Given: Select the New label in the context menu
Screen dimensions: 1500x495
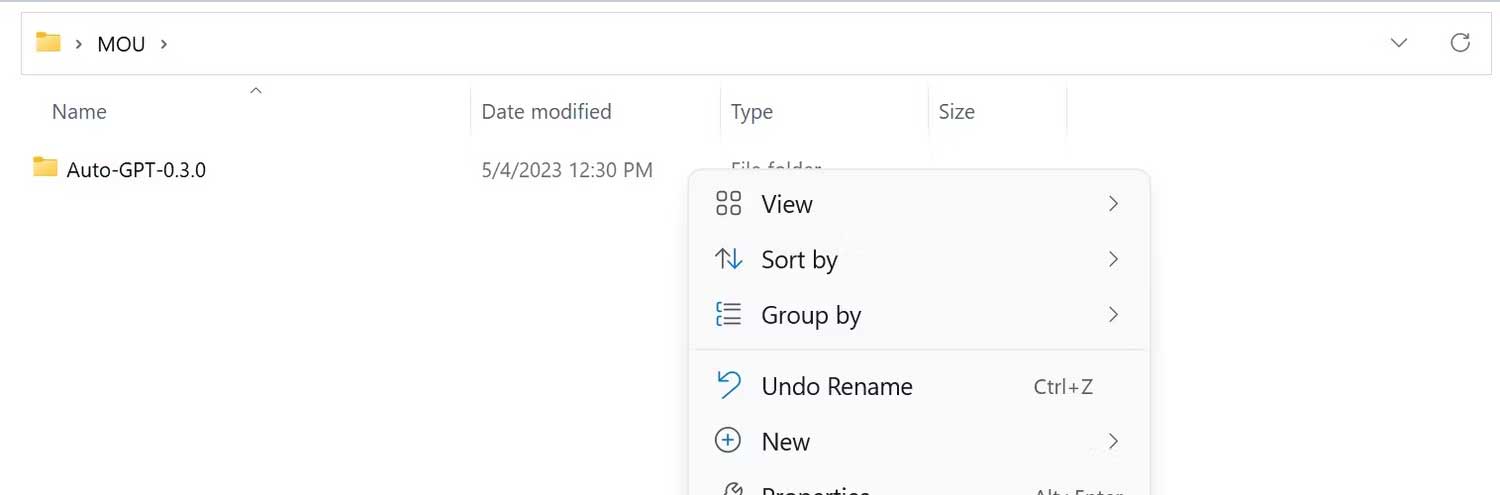Looking at the screenshot, I should coord(786,442).
